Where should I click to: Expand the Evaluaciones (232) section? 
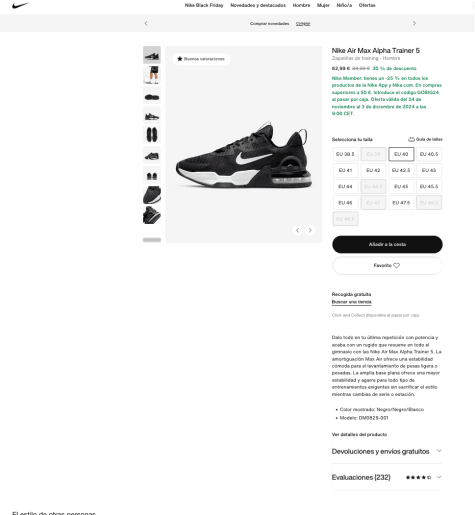pyautogui.click(x=387, y=477)
